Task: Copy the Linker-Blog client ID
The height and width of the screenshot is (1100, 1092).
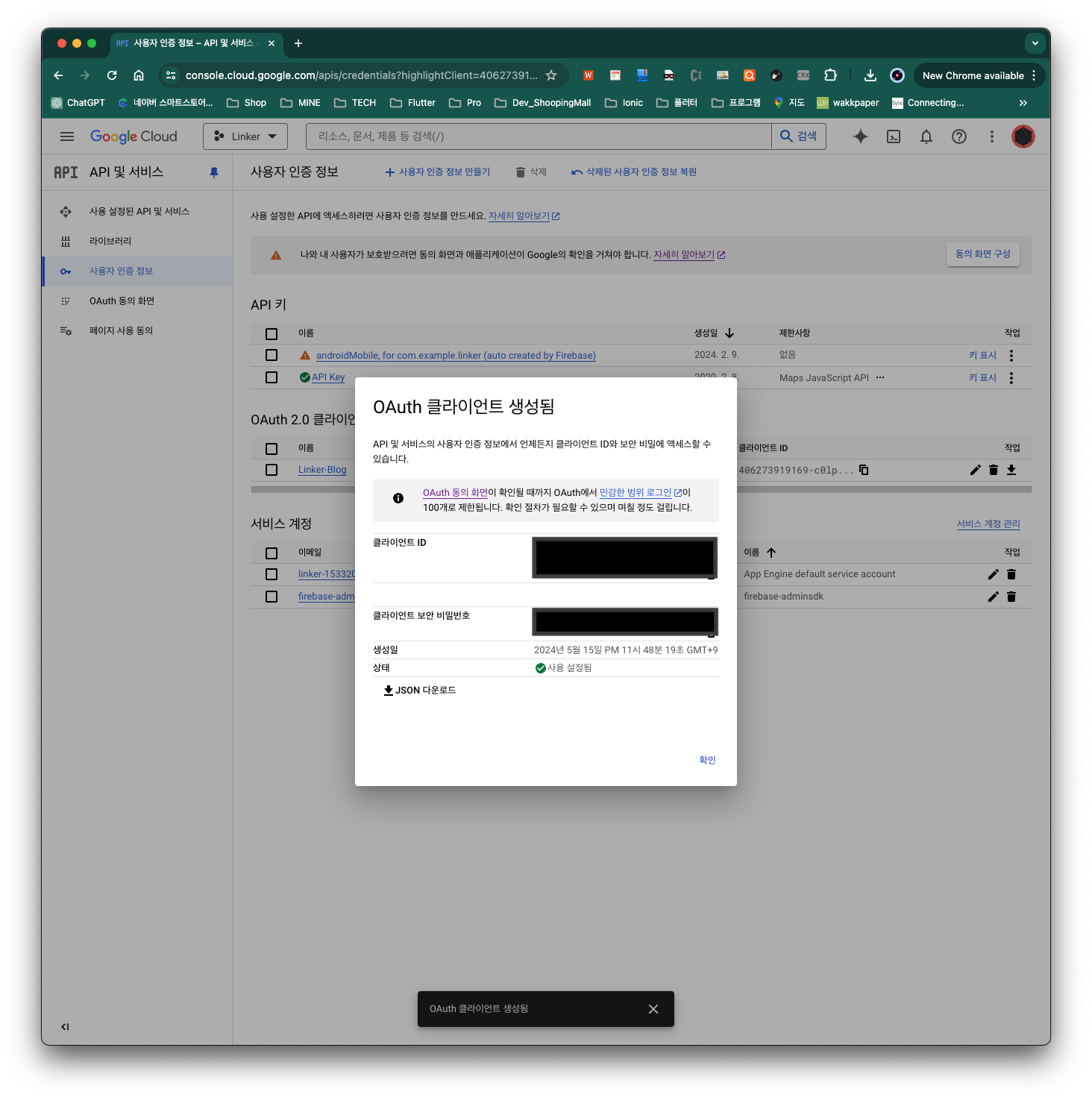Action: [x=864, y=470]
